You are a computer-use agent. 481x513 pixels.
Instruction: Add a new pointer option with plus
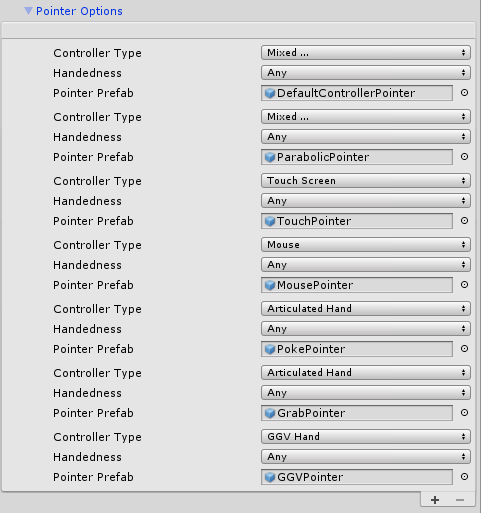coord(435,500)
